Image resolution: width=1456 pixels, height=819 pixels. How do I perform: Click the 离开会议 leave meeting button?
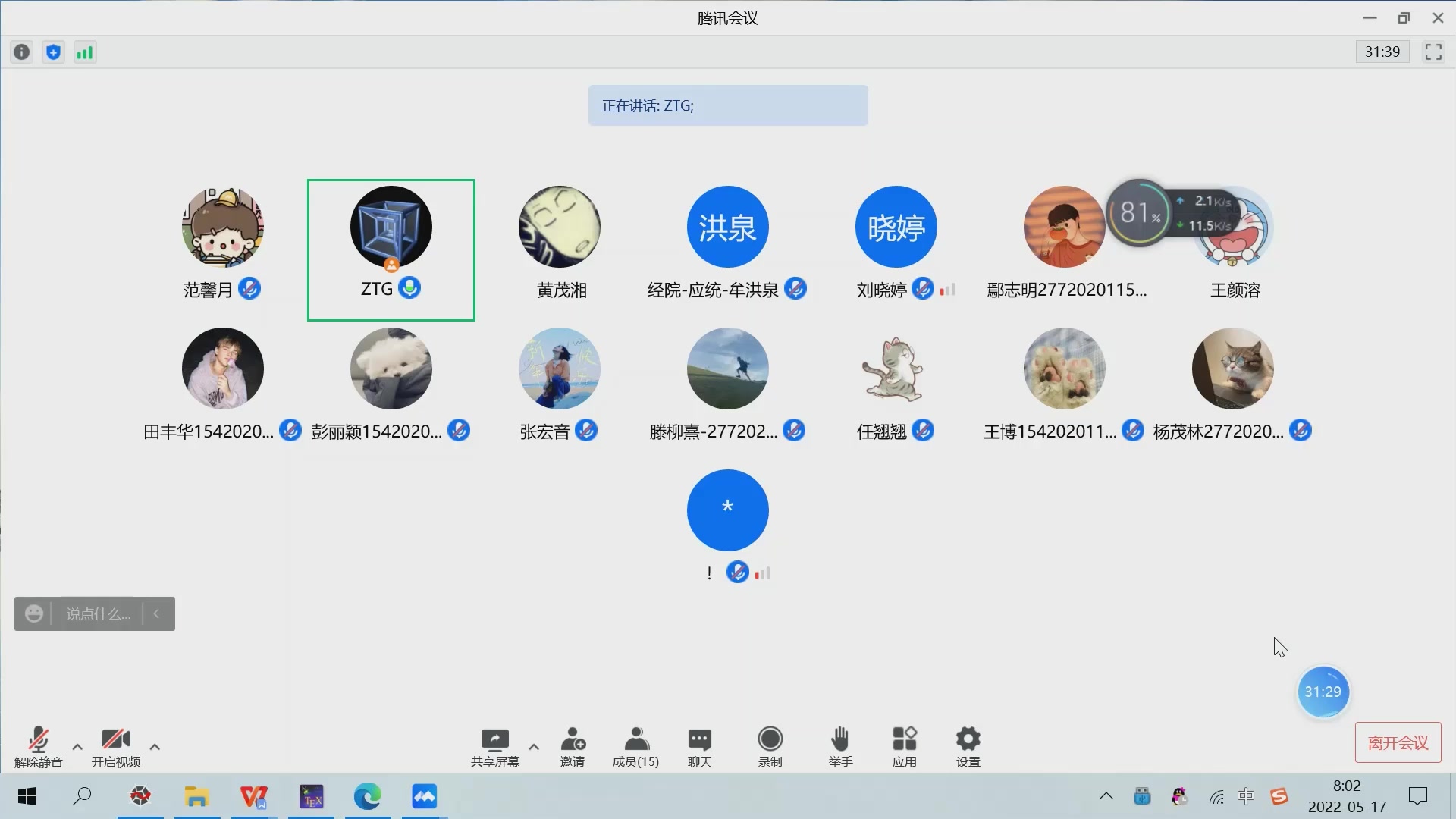tap(1398, 742)
